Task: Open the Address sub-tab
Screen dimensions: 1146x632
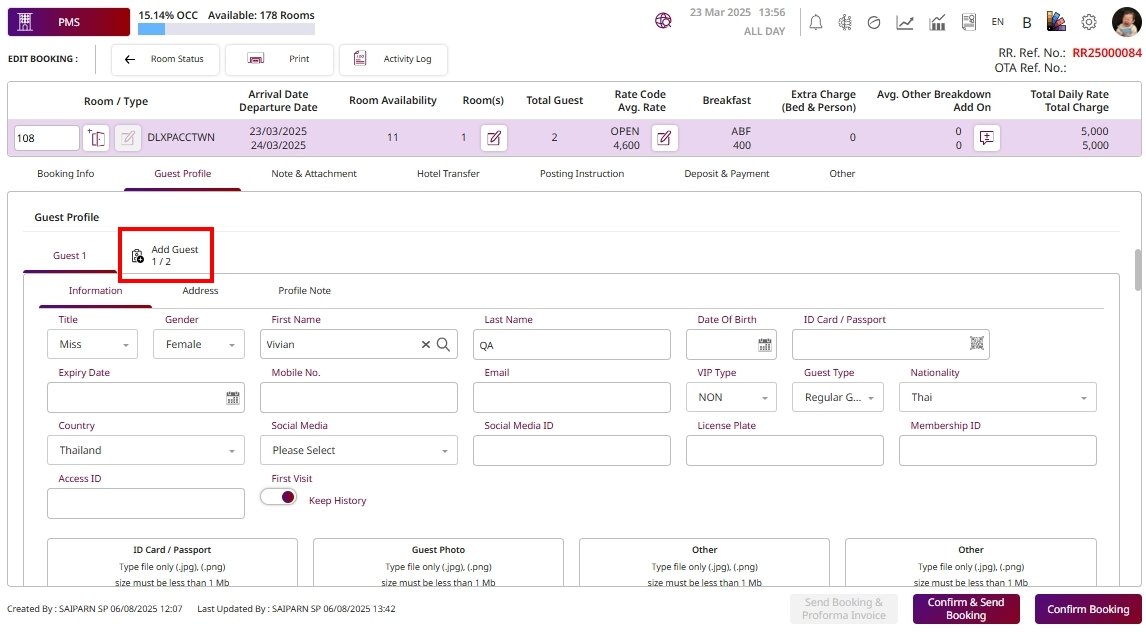Action: tap(200, 291)
